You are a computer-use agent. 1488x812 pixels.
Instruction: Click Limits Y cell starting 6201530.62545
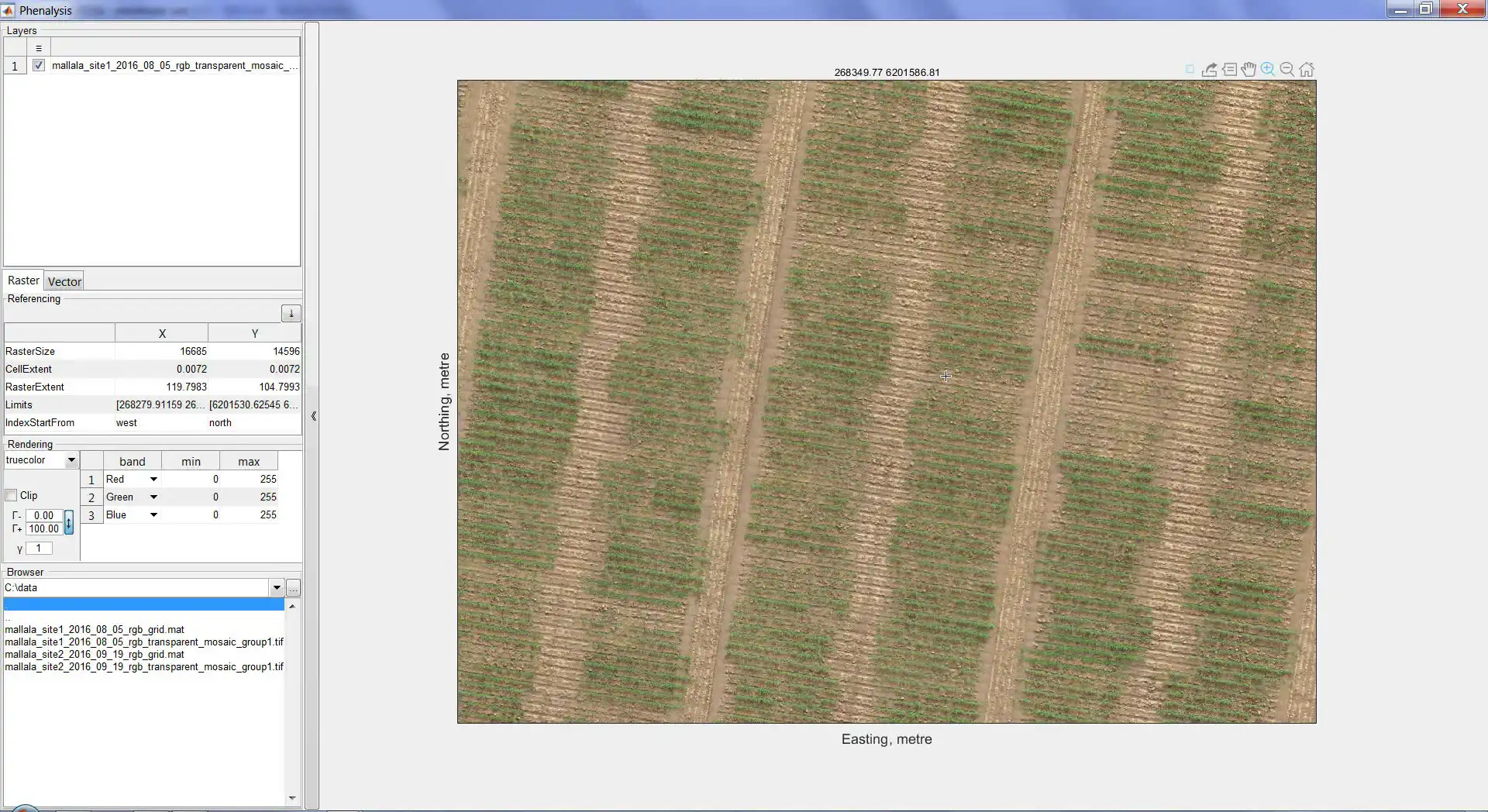(x=255, y=405)
